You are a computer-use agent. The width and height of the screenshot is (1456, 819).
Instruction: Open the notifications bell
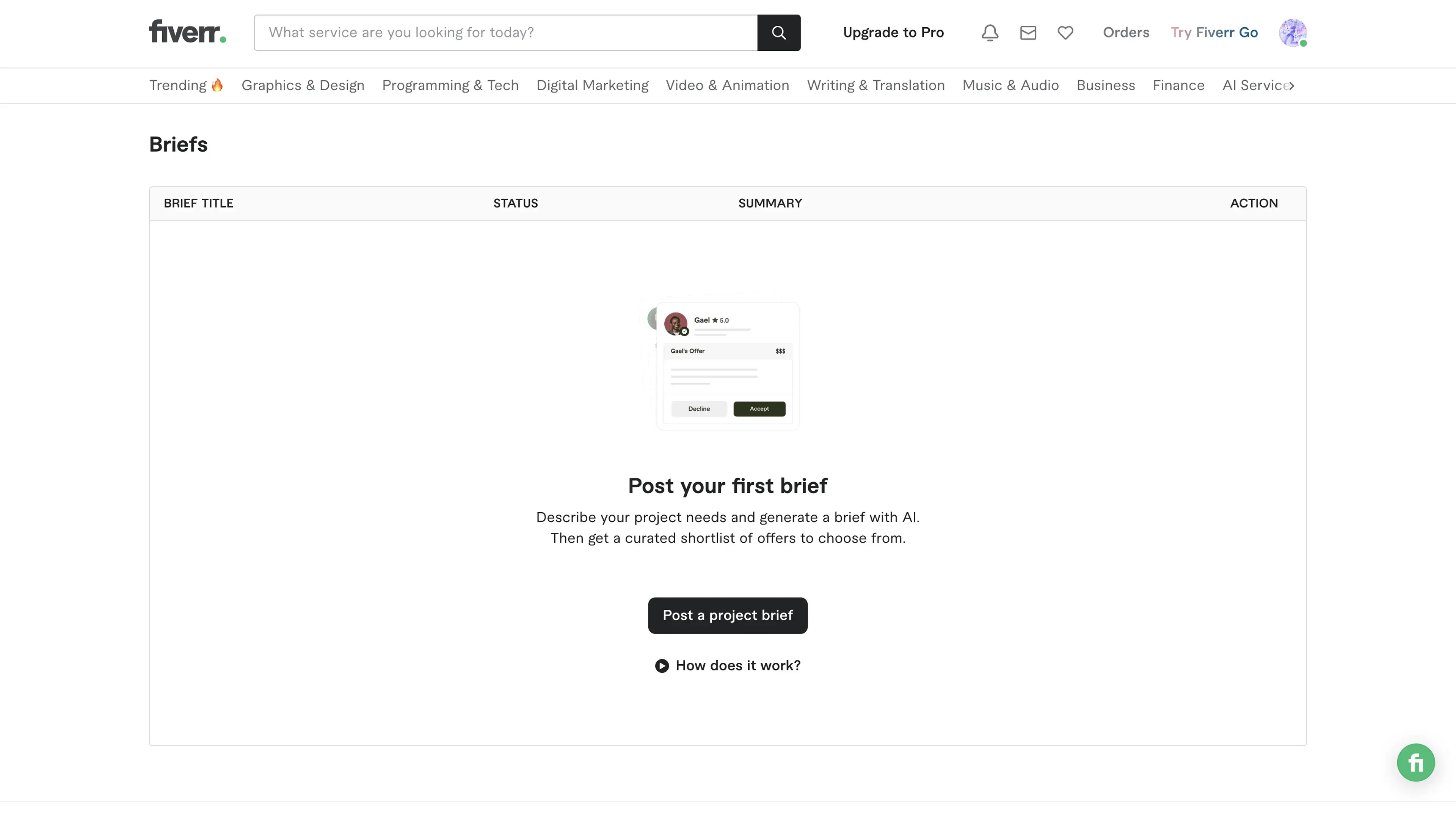point(990,33)
